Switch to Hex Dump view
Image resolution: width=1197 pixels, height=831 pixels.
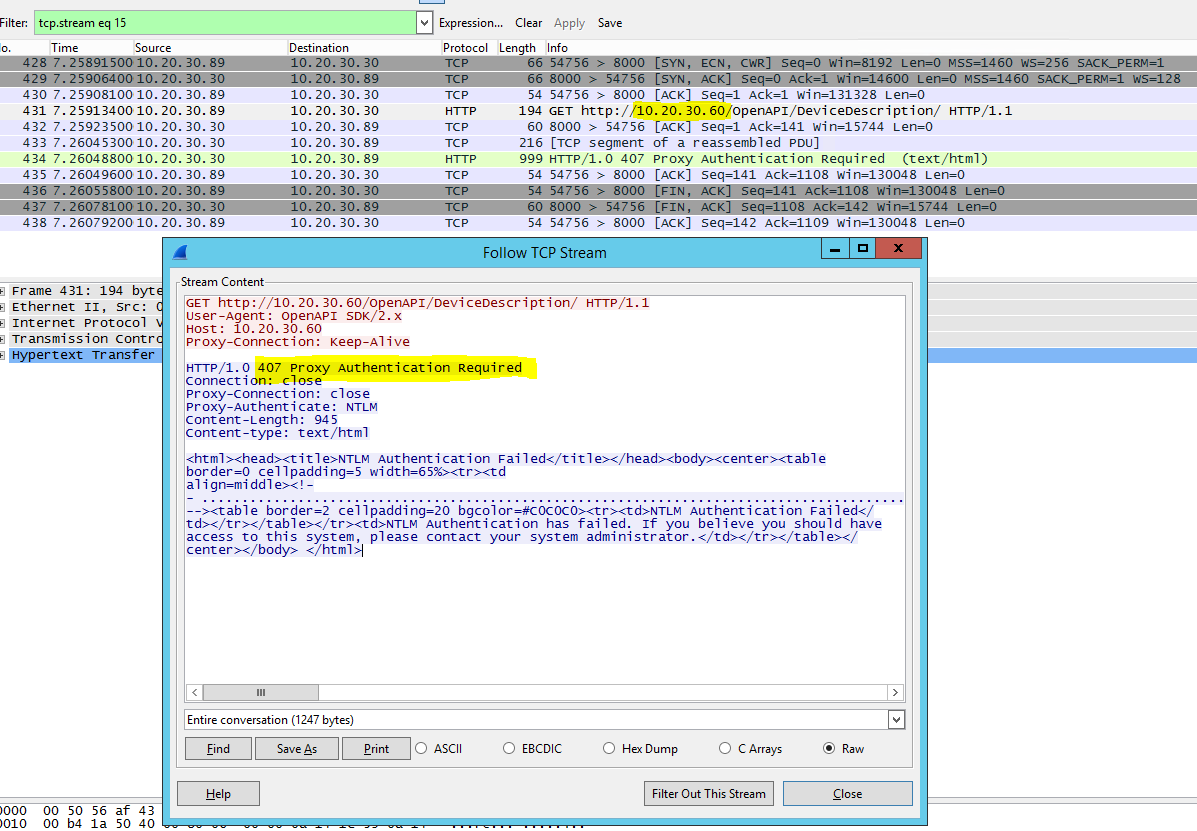(x=609, y=748)
